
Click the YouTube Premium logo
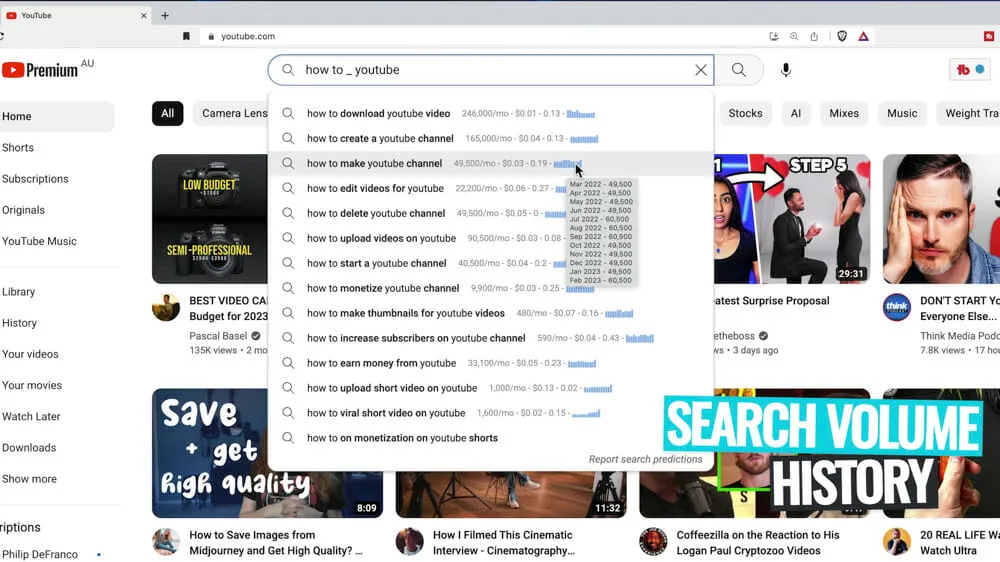[40, 70]
